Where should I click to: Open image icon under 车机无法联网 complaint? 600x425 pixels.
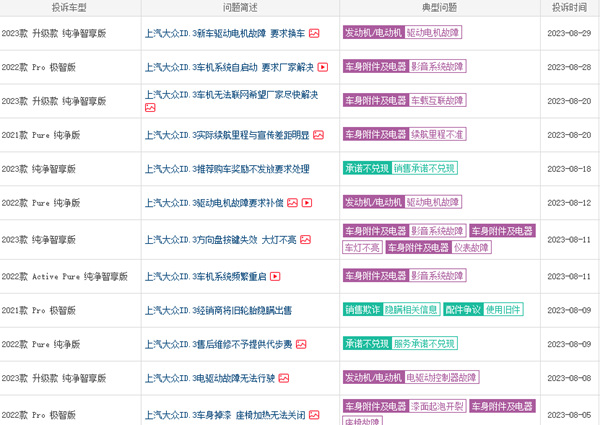point(150,107)
